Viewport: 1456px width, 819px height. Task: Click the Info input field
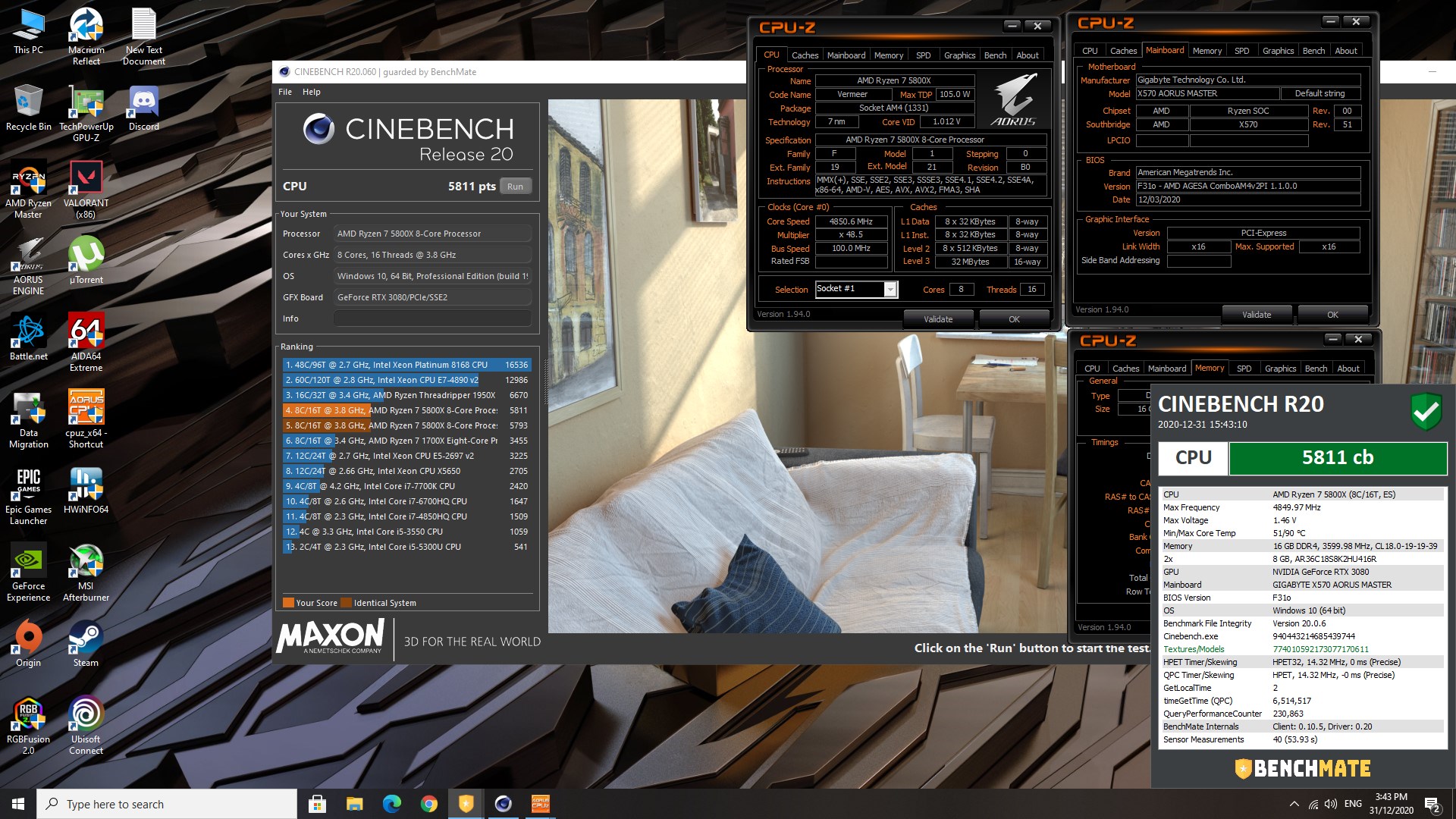tap(432, 318)
